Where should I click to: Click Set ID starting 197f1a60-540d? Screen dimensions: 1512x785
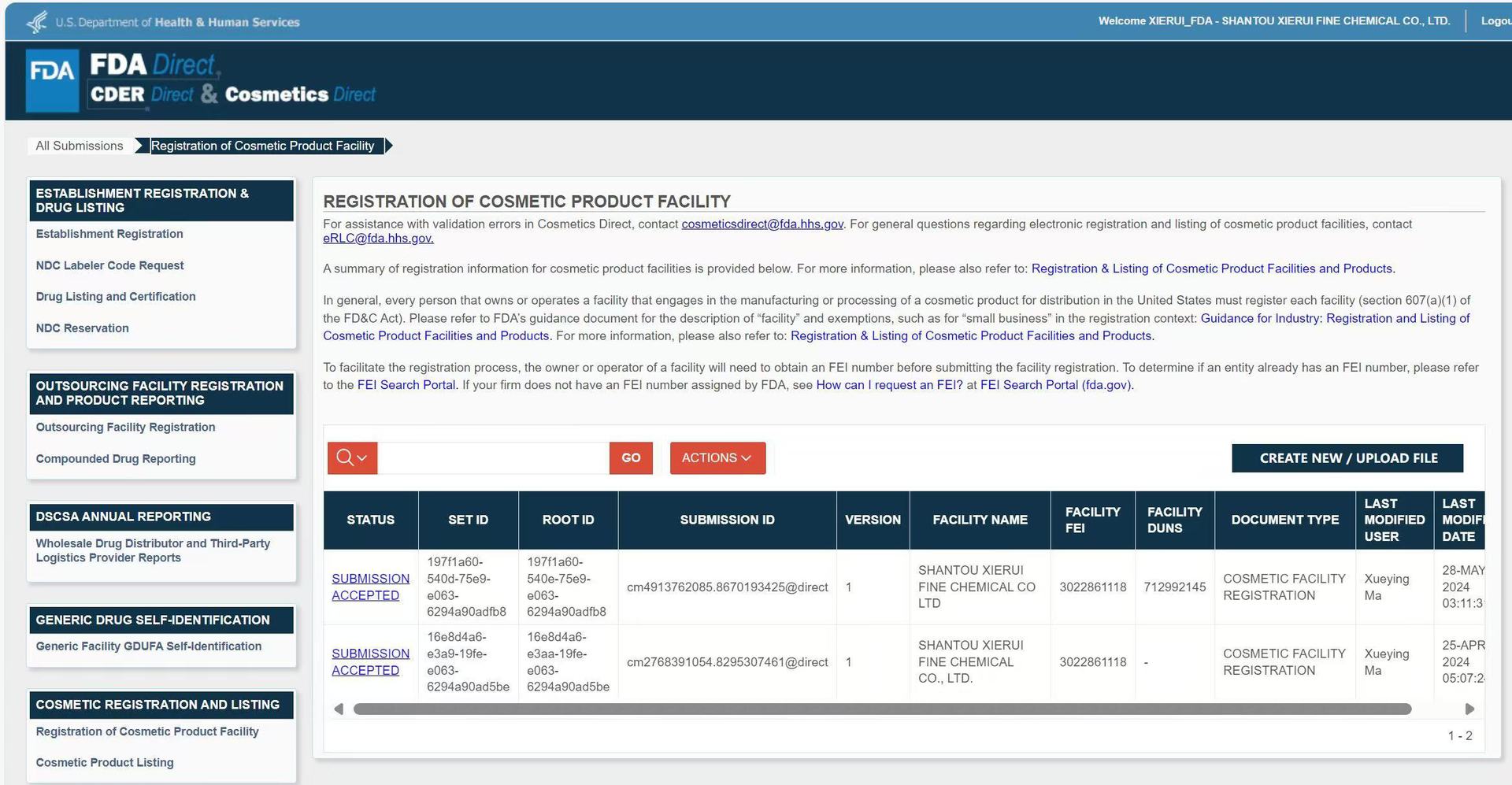coord(466,587)
